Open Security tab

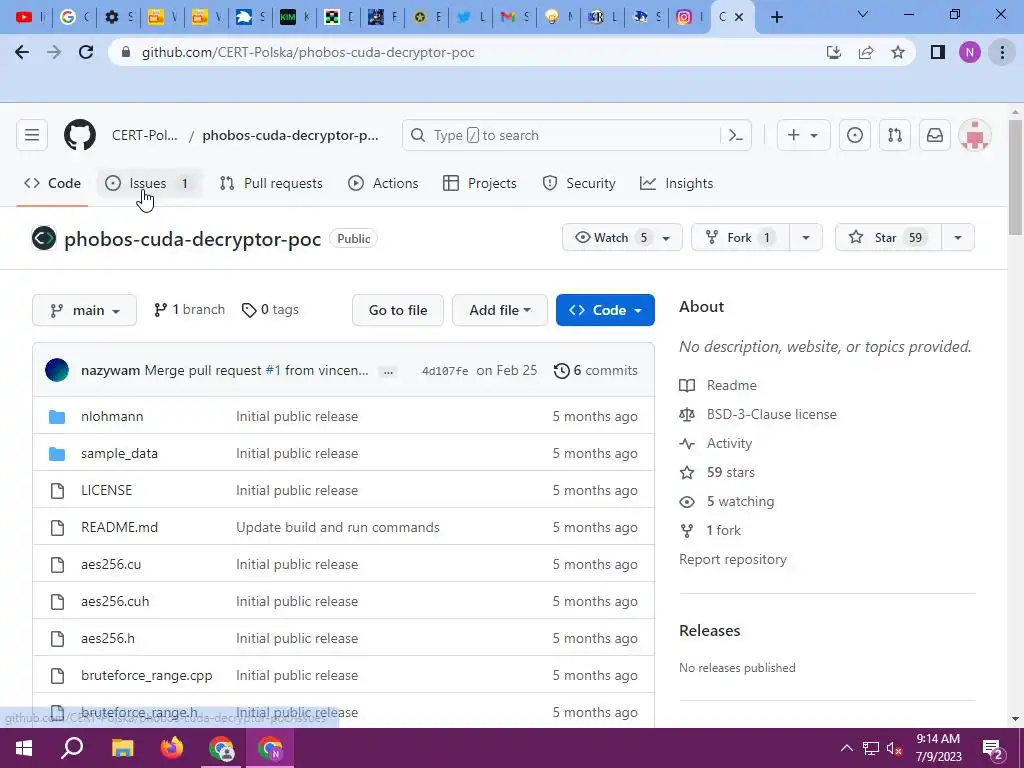pyautogui.click(x=579, y=184)
